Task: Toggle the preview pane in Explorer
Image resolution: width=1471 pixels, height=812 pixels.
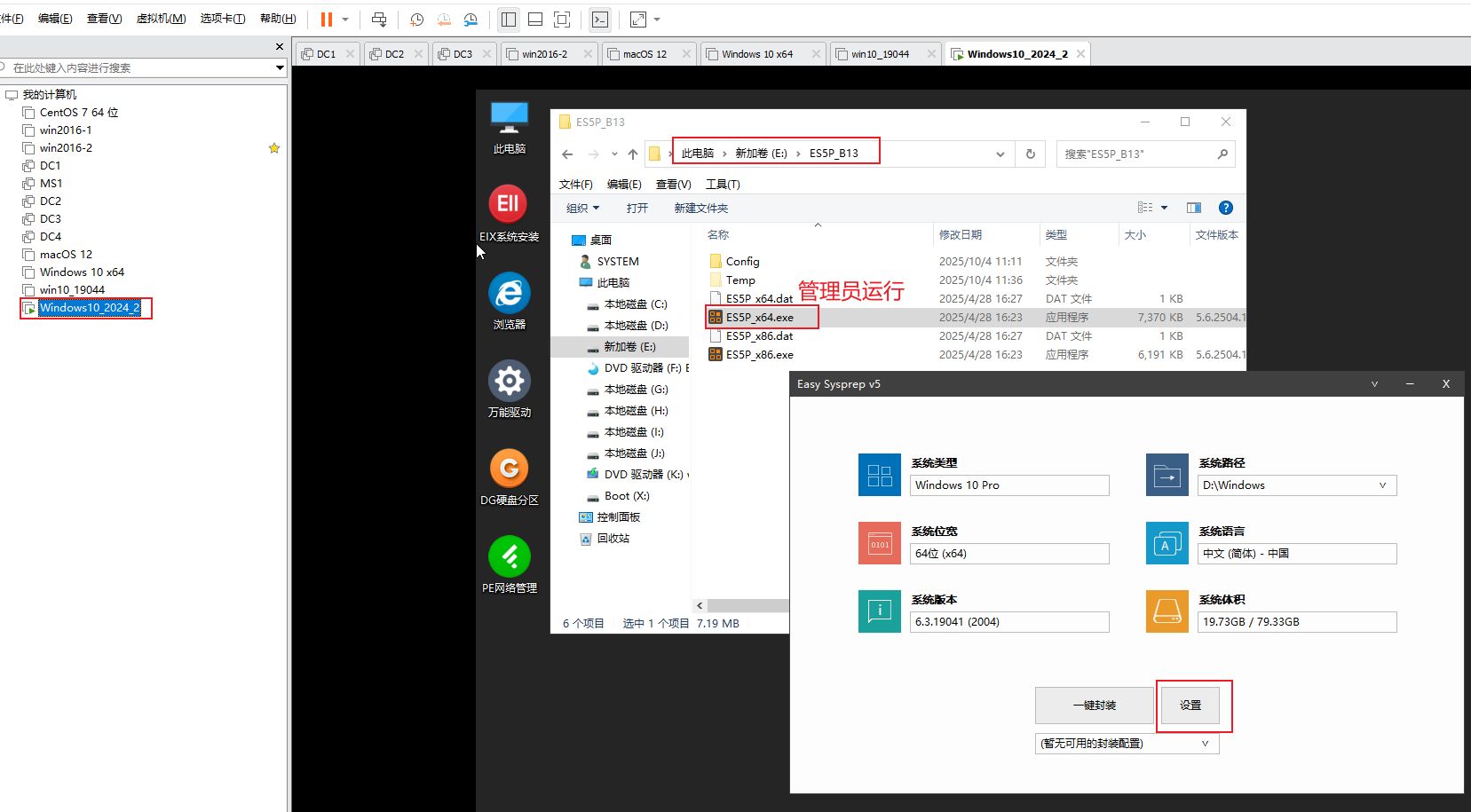Action: pyautogui.click(x=1194, y=208)
